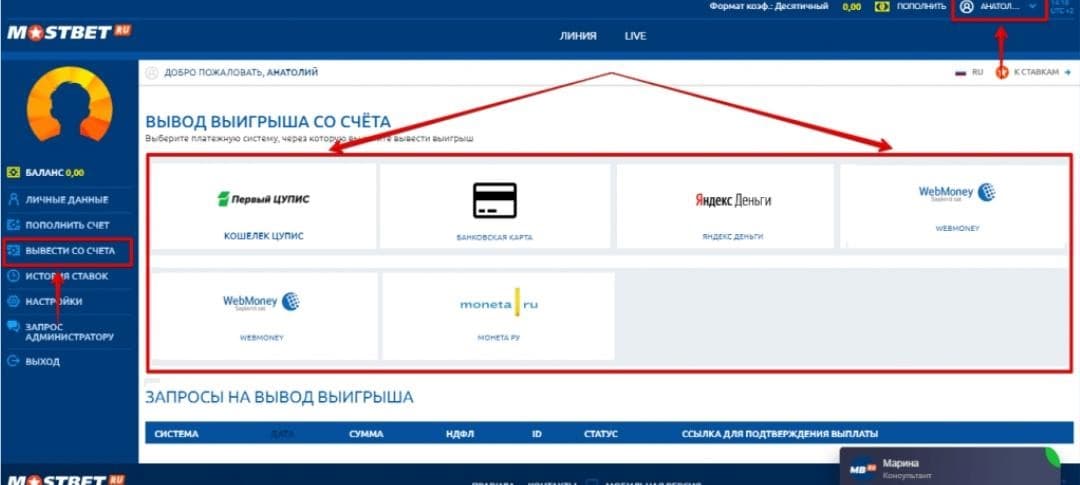
Task: Expand the АНАТОЛ... account dropdown arrow
Action: click(1032, 6)
